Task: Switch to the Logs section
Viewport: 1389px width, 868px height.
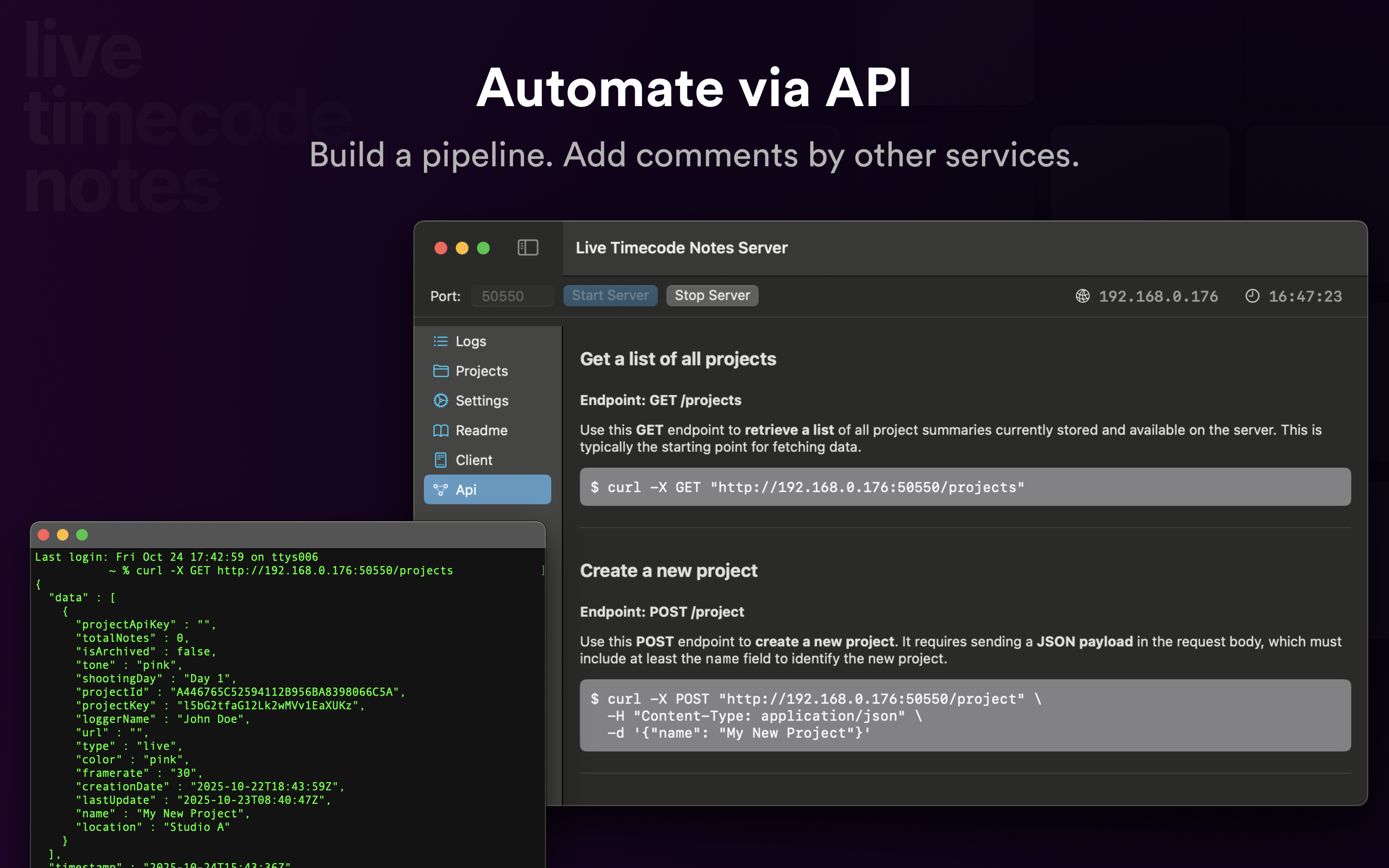Action: 471,341
